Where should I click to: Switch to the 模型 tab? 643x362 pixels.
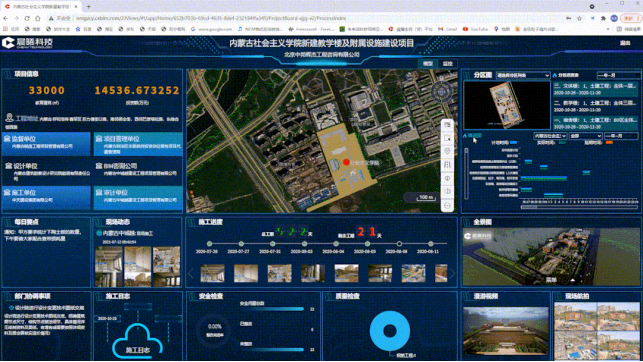[428, 64]
